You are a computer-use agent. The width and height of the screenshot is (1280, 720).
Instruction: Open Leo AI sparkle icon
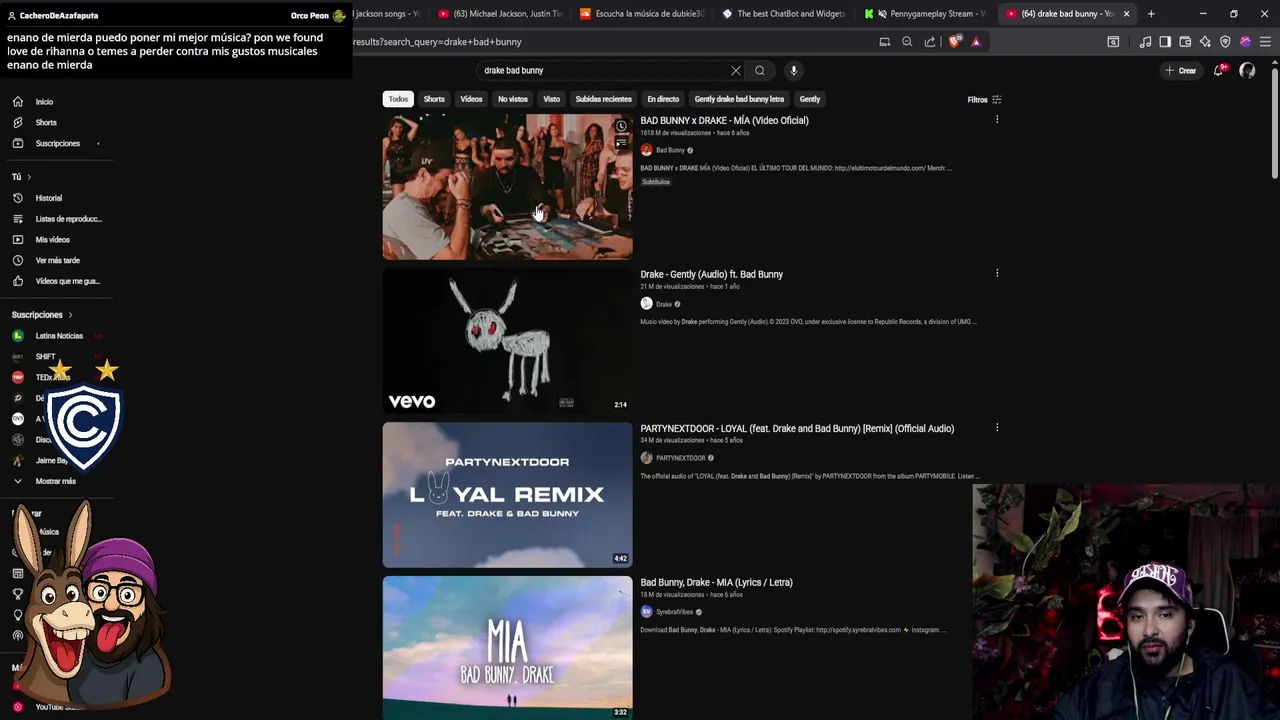click(1205, 42)
